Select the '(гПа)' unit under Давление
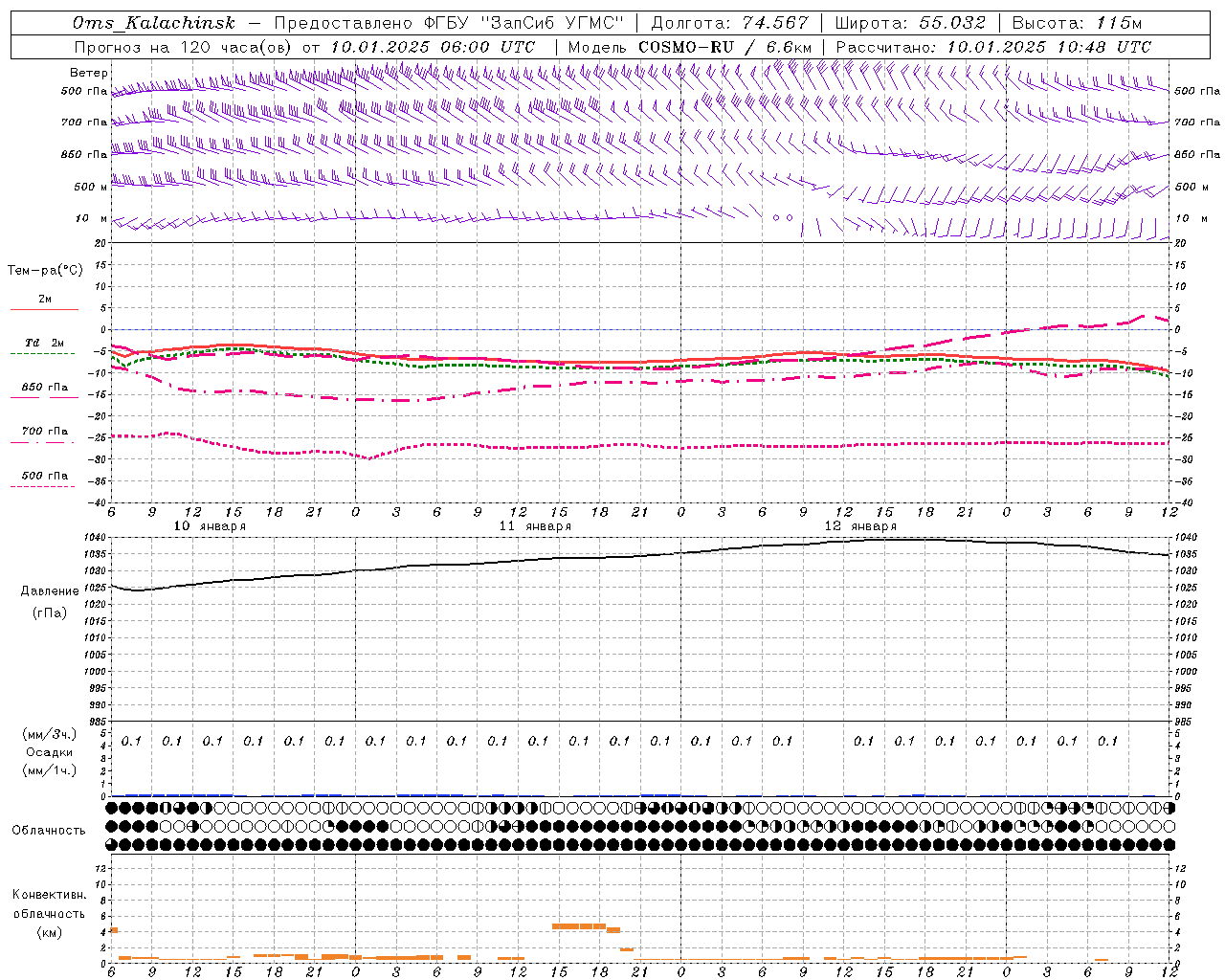The height and width of the screenshot is (980, 1225). (x=50, y=612)
